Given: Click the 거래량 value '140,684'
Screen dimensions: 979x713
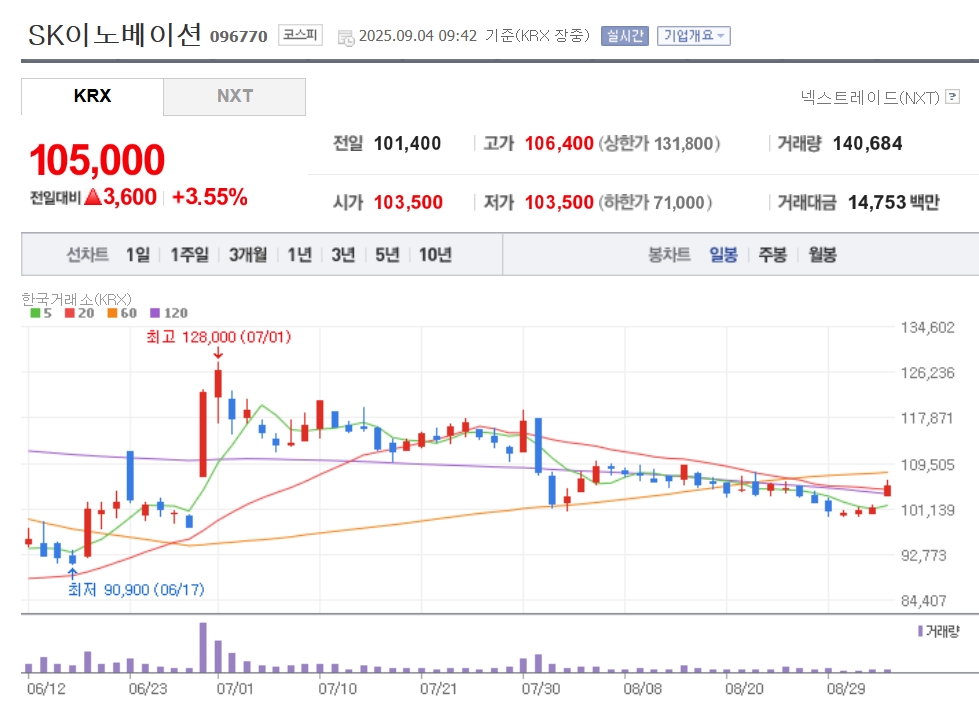Looking at the screenshot, I should (867, 144).
